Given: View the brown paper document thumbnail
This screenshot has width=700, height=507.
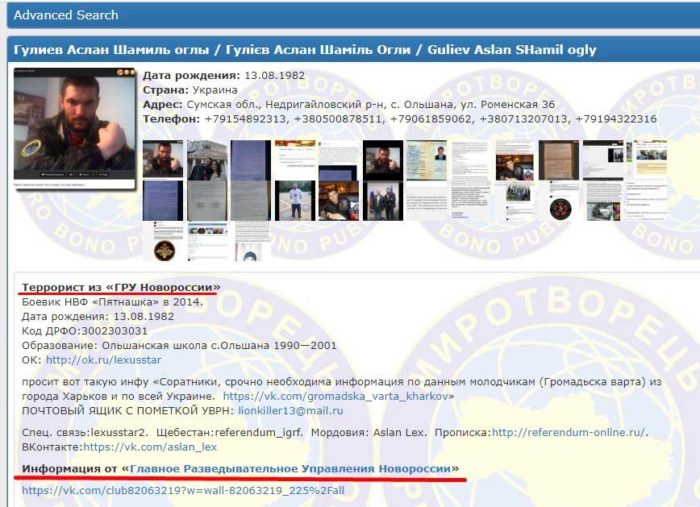Looking at the screenshot, I should tap(559, 160).
